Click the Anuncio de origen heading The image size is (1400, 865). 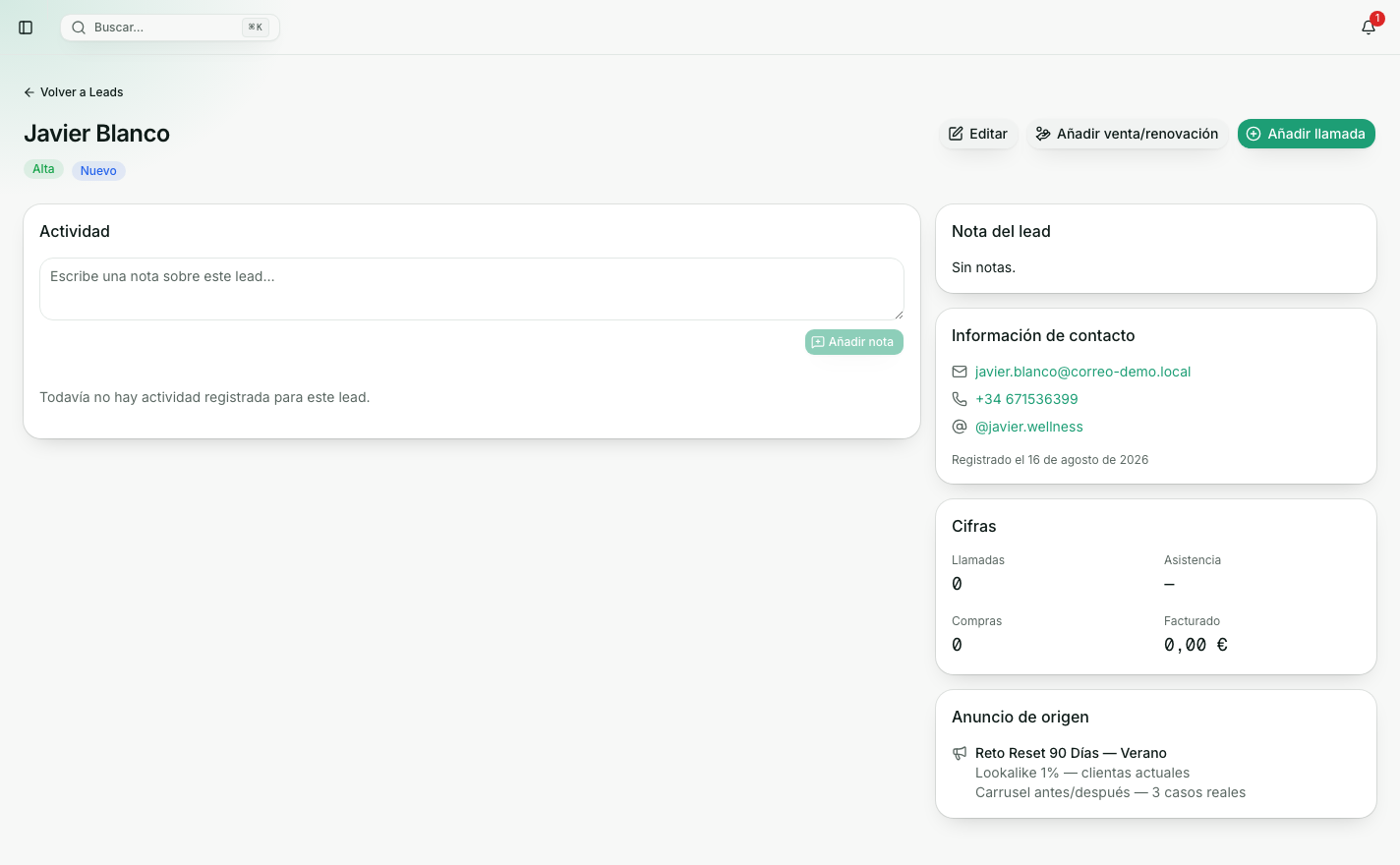(x=1021, y=717)
